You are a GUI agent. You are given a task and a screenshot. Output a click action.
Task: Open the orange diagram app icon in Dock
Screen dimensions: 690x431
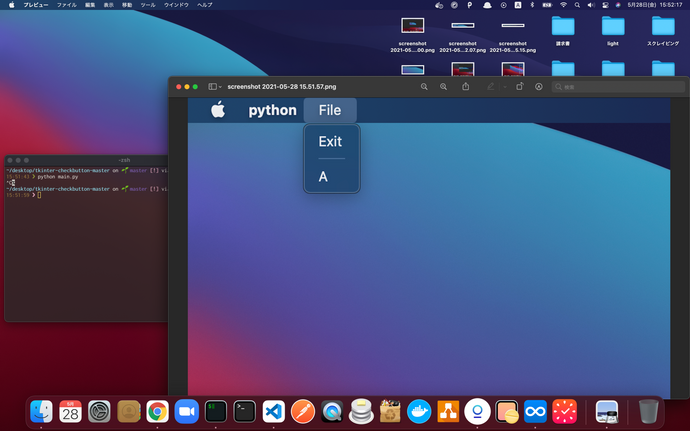(448, 412)
